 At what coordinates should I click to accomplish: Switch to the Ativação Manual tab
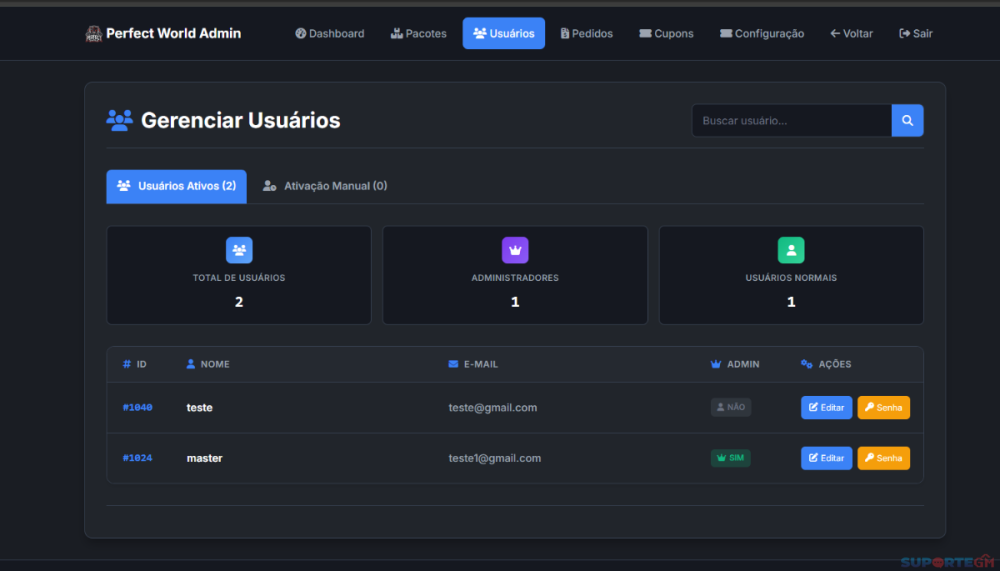325,186
